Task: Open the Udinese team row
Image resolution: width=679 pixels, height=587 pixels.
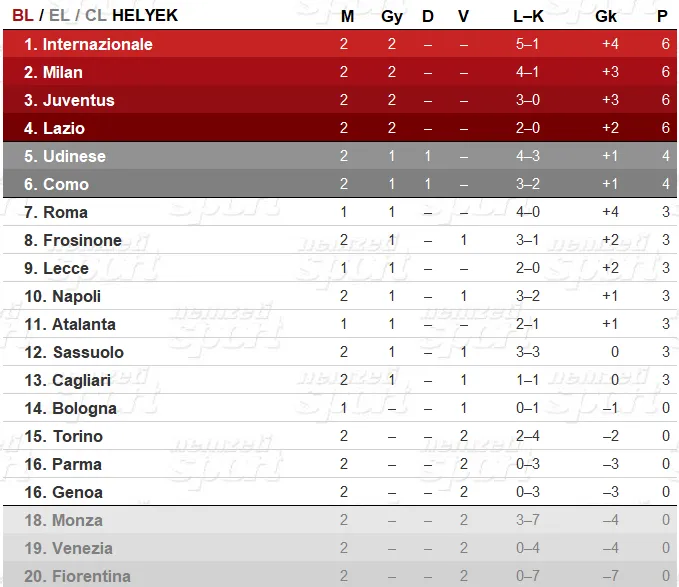Action: pos(340,156)
